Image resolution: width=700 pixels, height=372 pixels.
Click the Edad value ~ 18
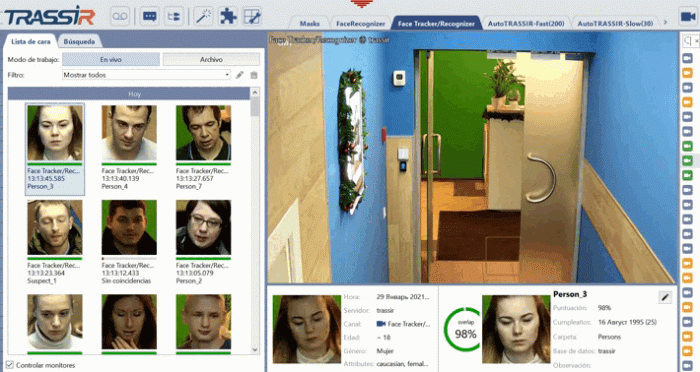click(x=383, y=338)
